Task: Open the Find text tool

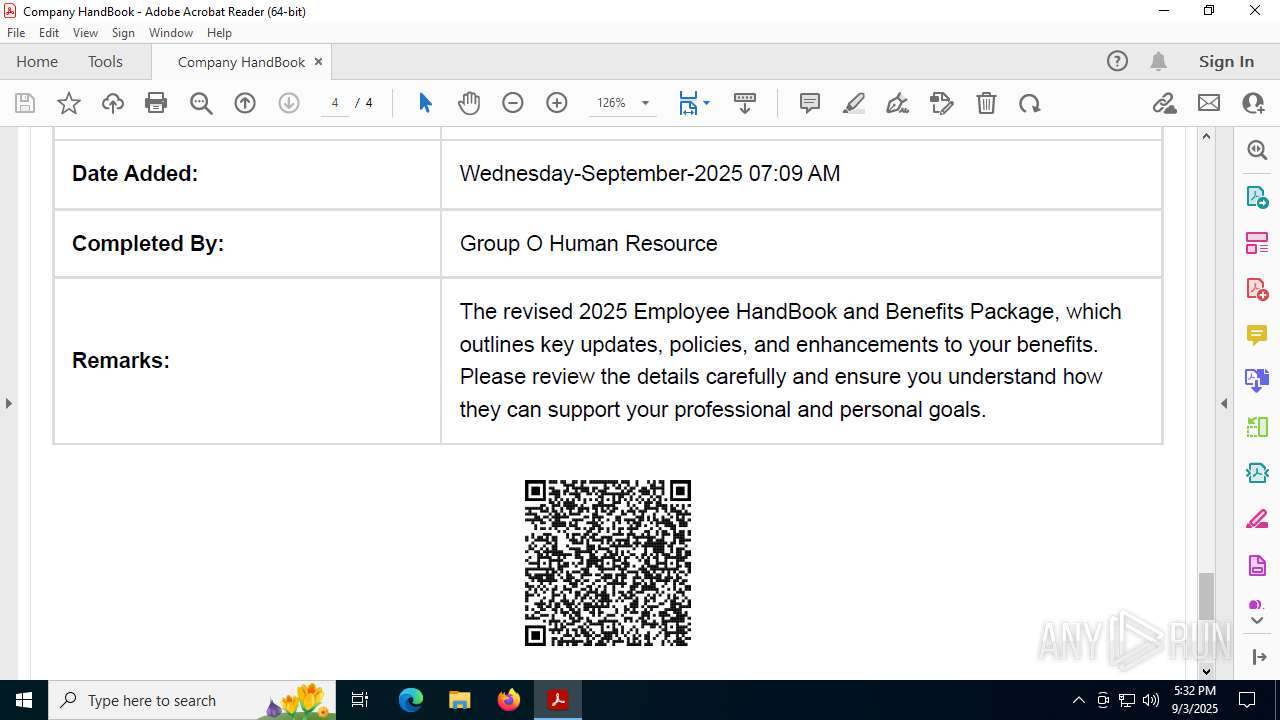Action: pyautogui.click(x=201, y=103)
